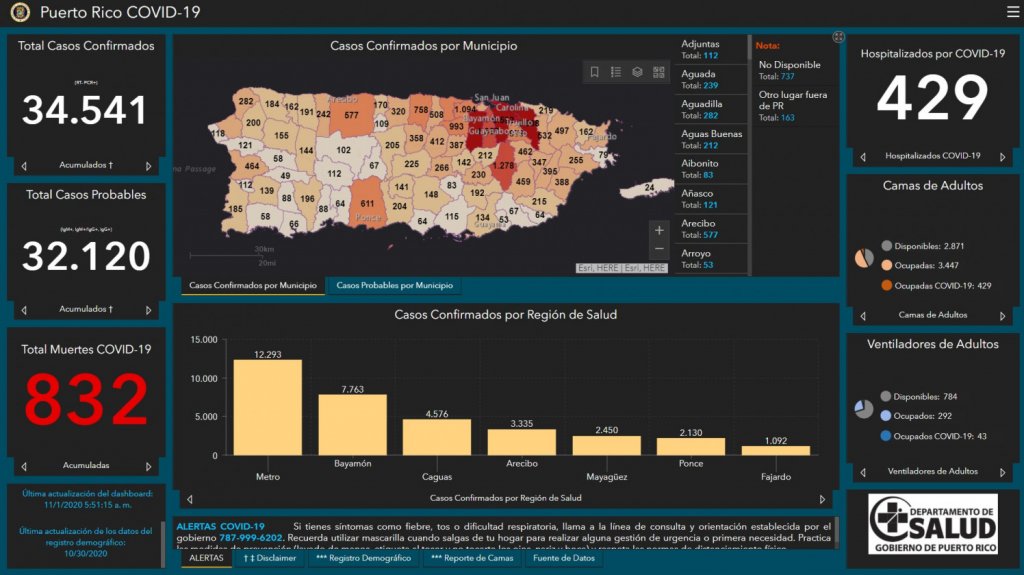Viewport: 1024px width, 575px height.
Task: Zoom out on the map with minus button
Action: click(x=659, y=249)
